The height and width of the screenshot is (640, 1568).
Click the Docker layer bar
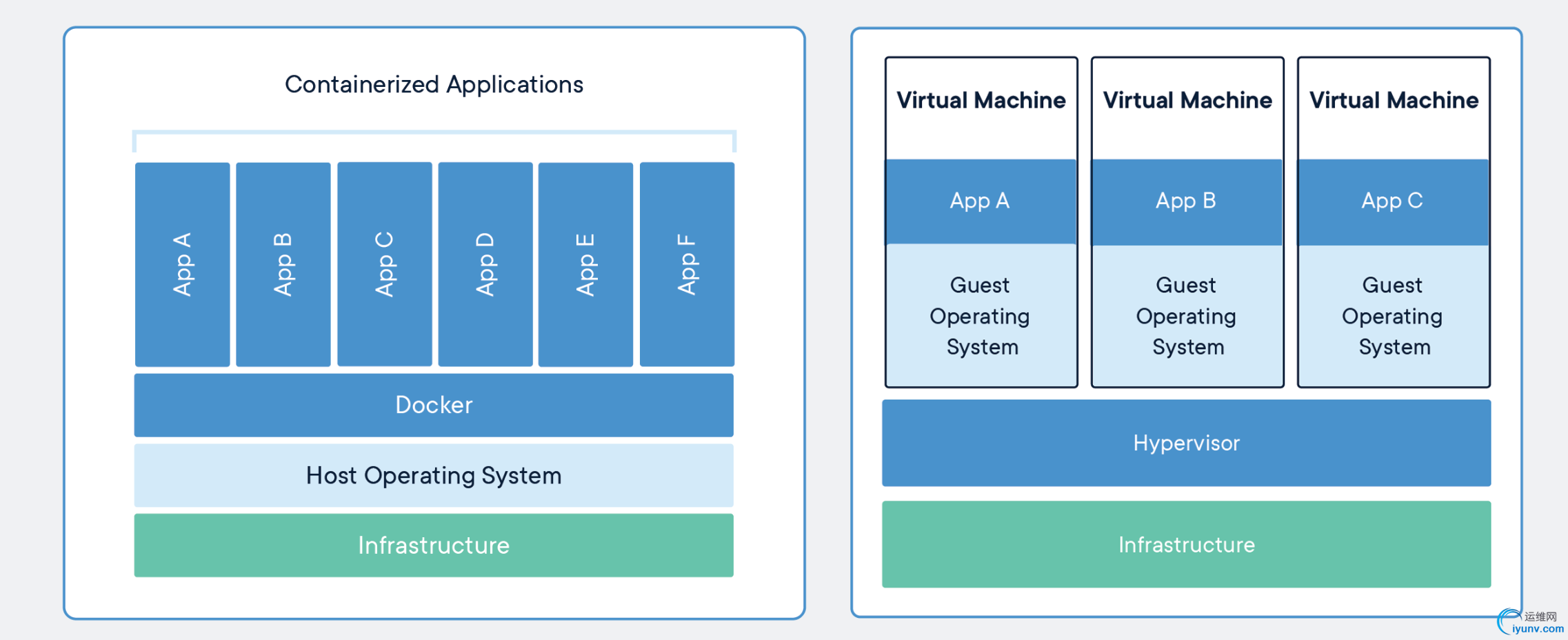click(x=434, y=405)
